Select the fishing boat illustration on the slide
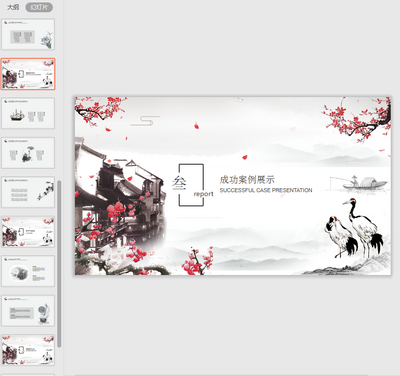Screen dimensions: 400x376 (358, 183)
